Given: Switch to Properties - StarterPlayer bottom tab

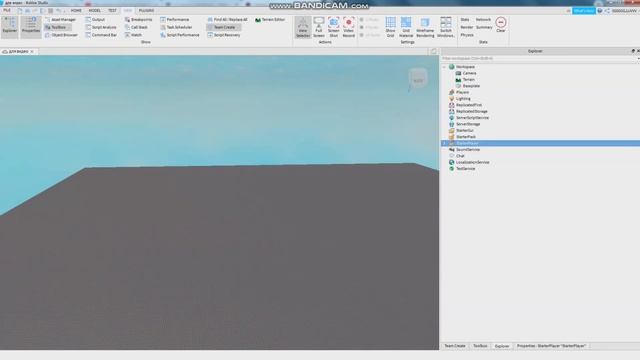Looking at the screenshot, I should pyautogui.click(x=551, y=346).
